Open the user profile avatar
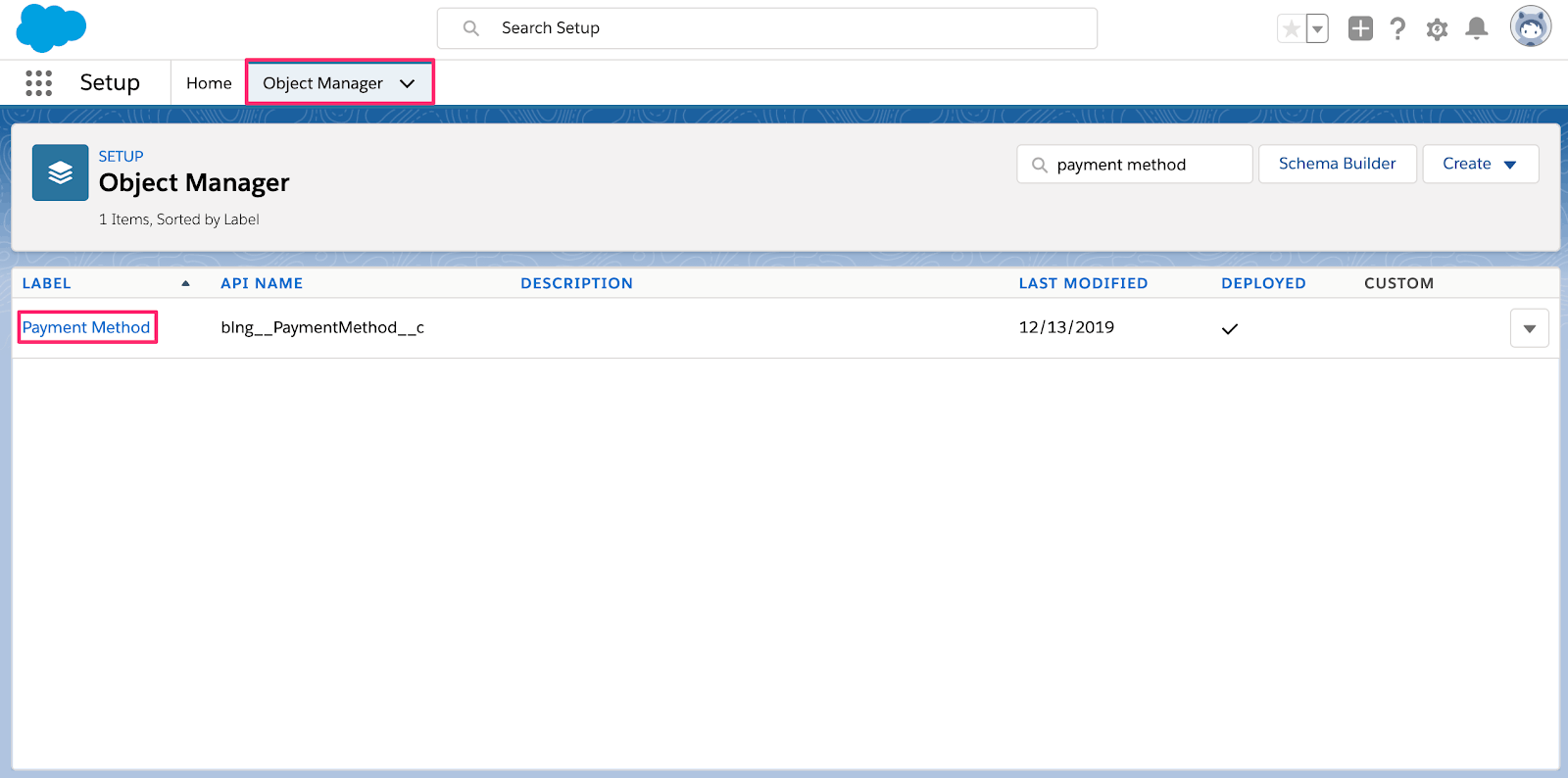Screen dimensions: 1568x778 pos(1531,26)
